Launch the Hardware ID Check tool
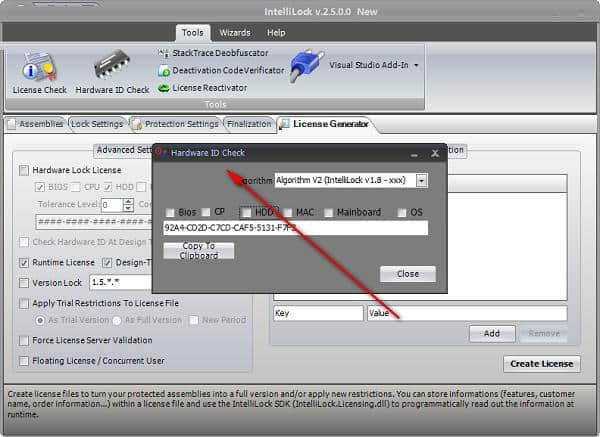This screenshot has width=600, height=437. (112, 71)
